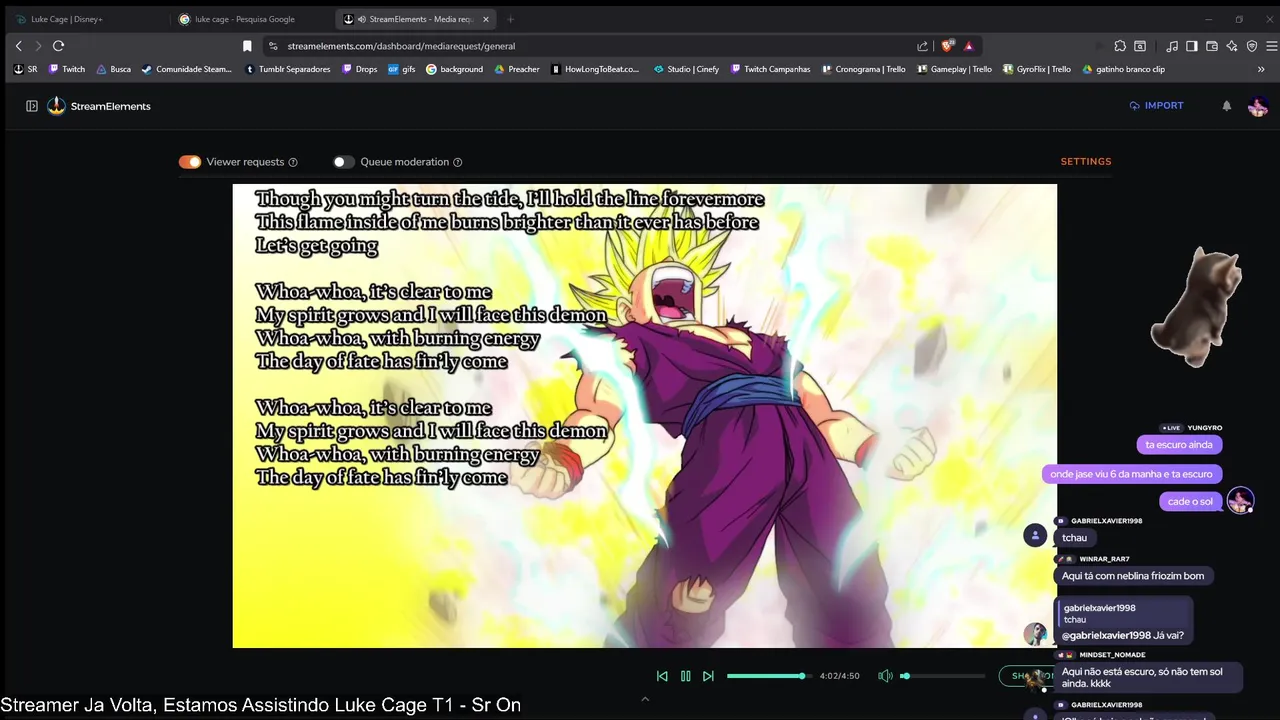Click chat message 'ta escuro ainda'
Screen dimensions: 1280x720
(1179, 444)
